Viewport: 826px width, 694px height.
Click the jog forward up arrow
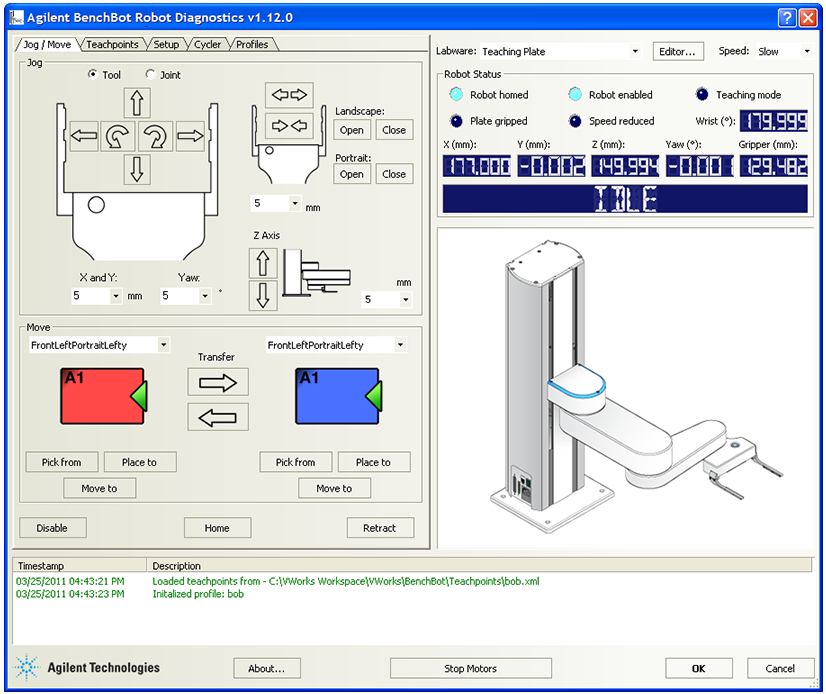(138, 103)
